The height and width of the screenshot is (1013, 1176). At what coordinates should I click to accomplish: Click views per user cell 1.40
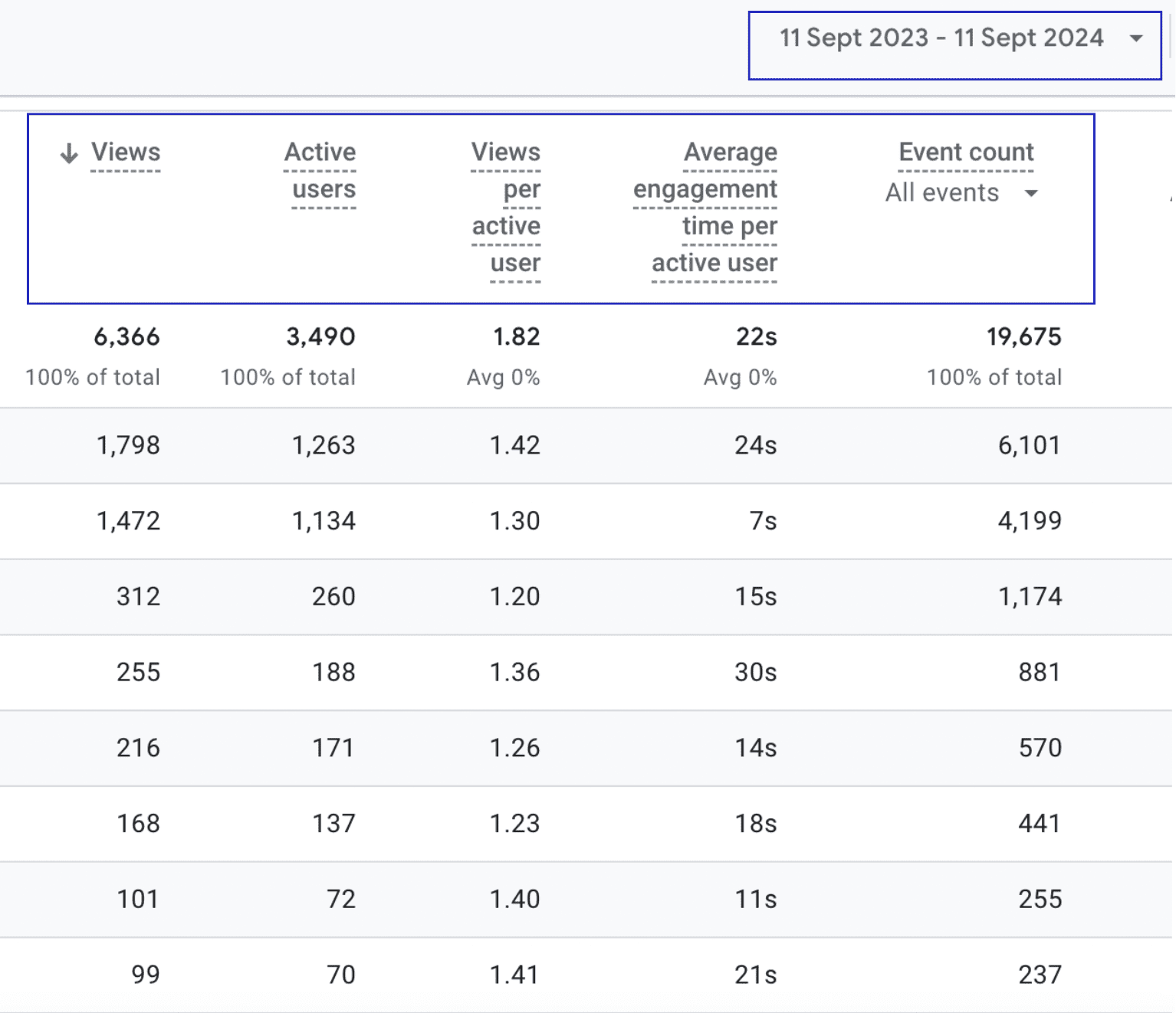point(515,899)
